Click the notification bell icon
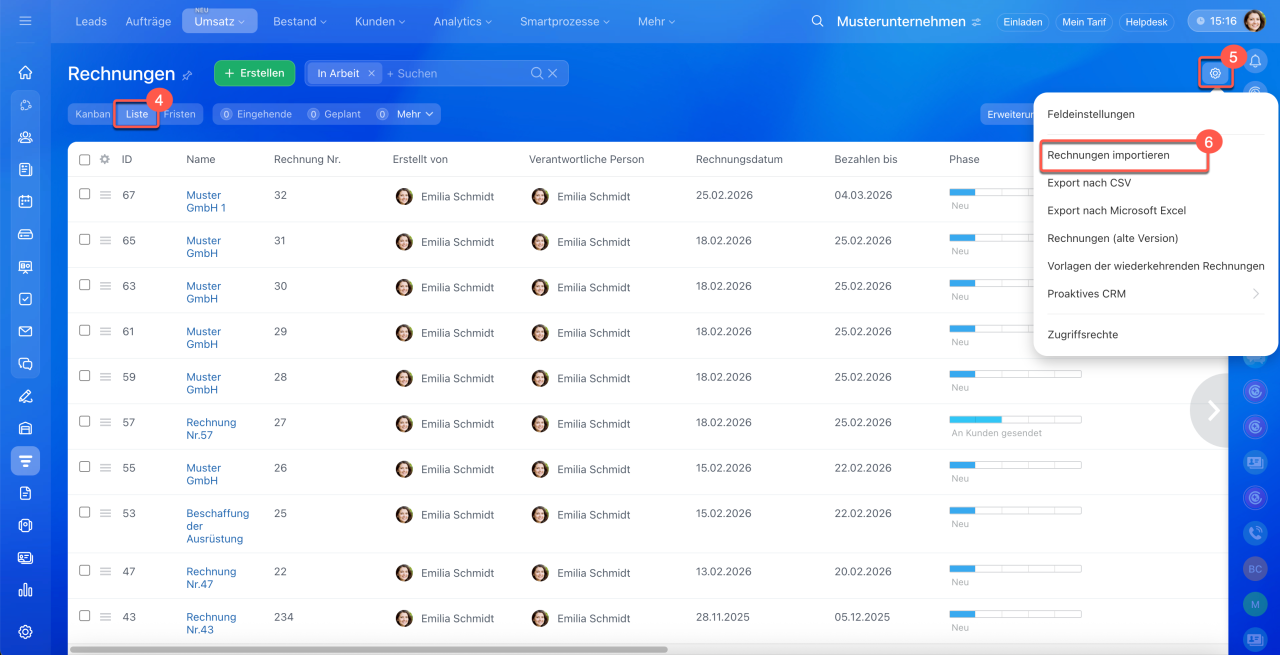Viewport: 1280px width, 655px height. coord(1255,61)
